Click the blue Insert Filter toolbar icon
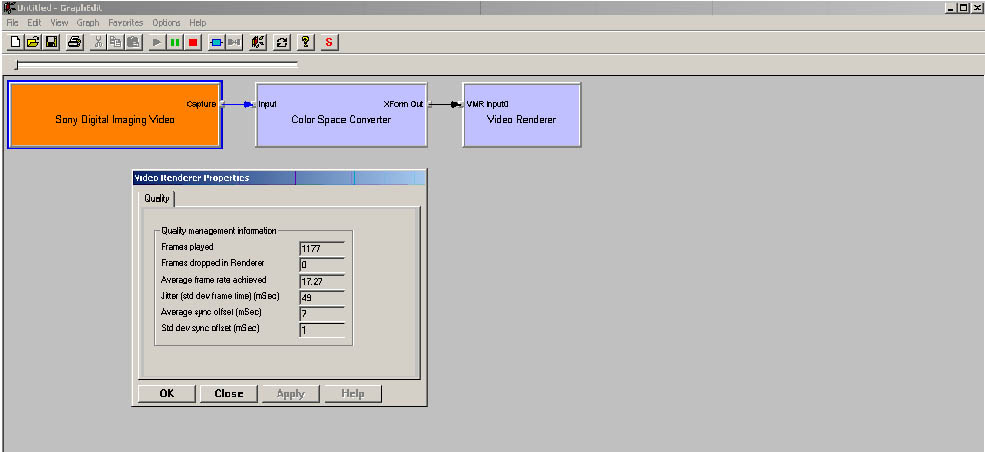985x452 pixels. [215, 42]
